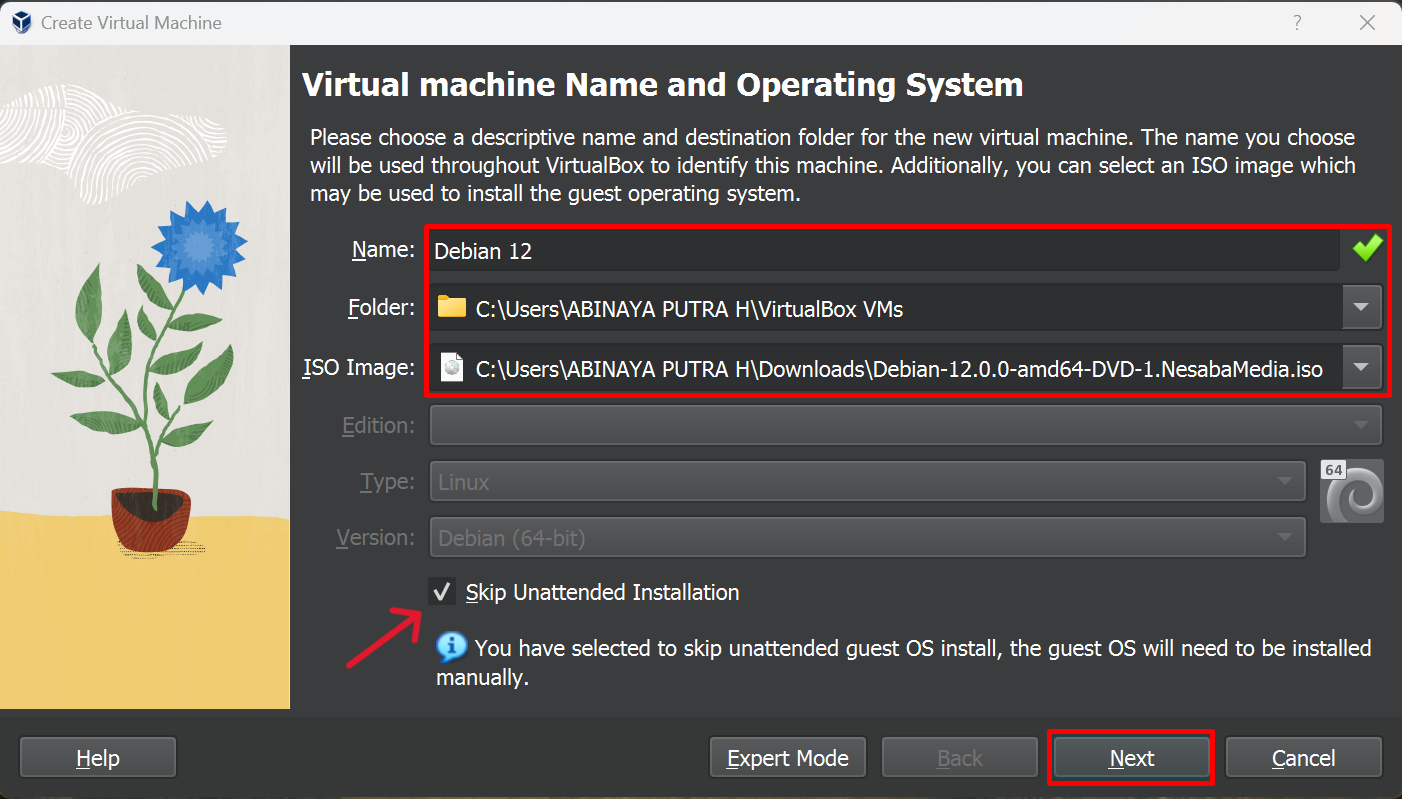Click the Create Virtual Machine window title
Viewport: 1402px width, 799px height.
(x=131, y=22)
